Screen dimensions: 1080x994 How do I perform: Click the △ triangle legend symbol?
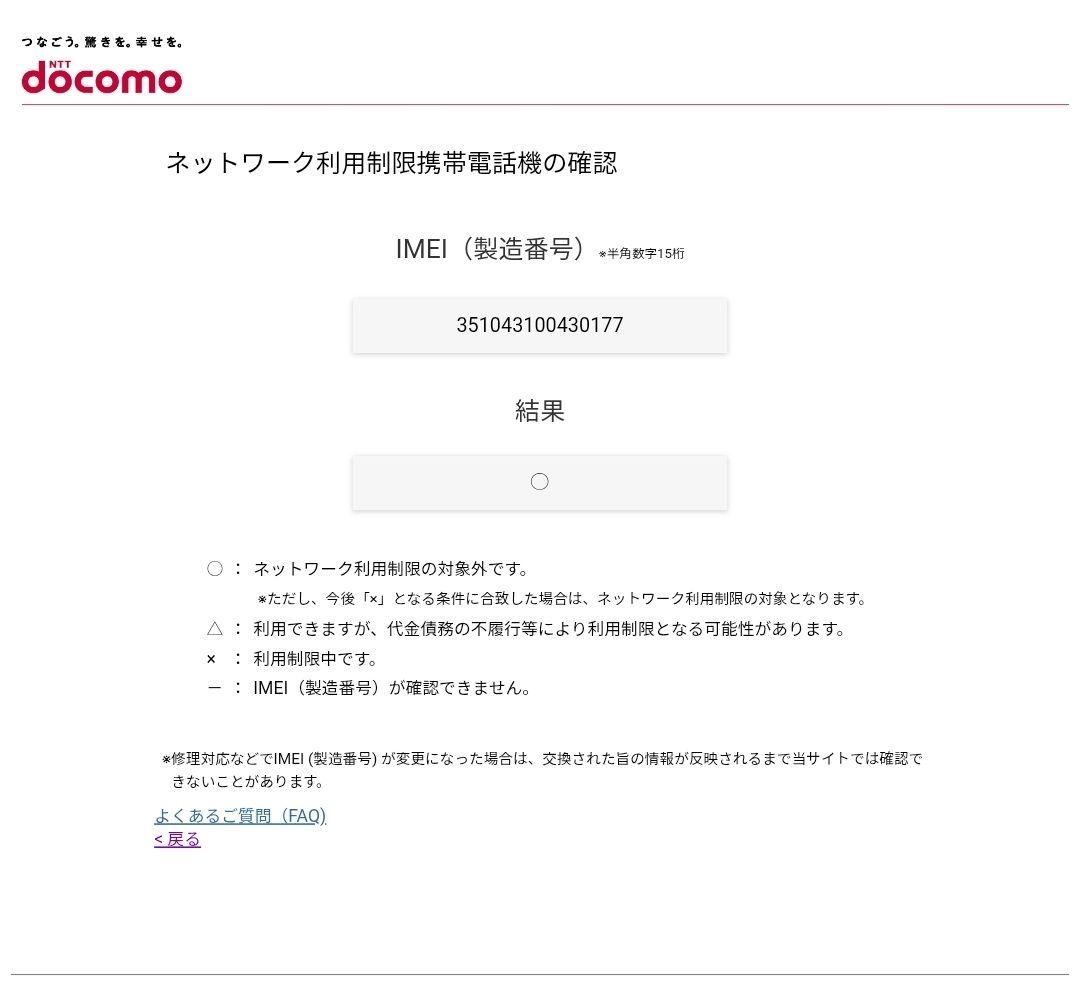213,630
